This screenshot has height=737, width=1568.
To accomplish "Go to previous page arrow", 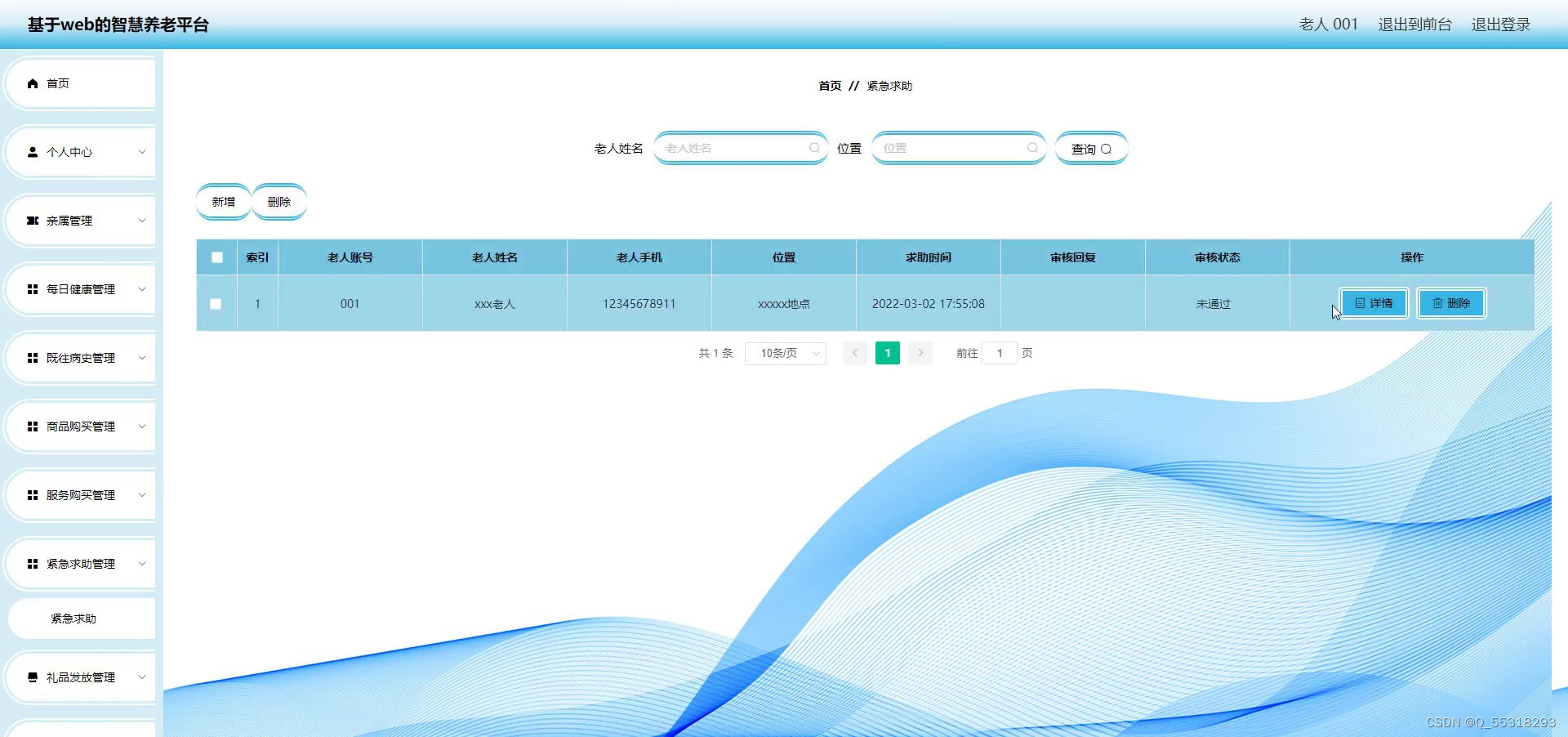I will (x=855, y=353).
